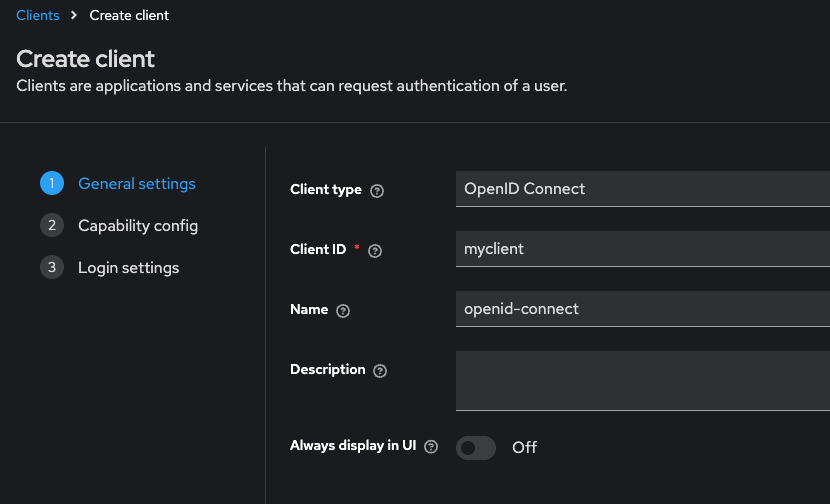
Task: Open help tooltip for Name field
Action: click(x=343, y=311)
